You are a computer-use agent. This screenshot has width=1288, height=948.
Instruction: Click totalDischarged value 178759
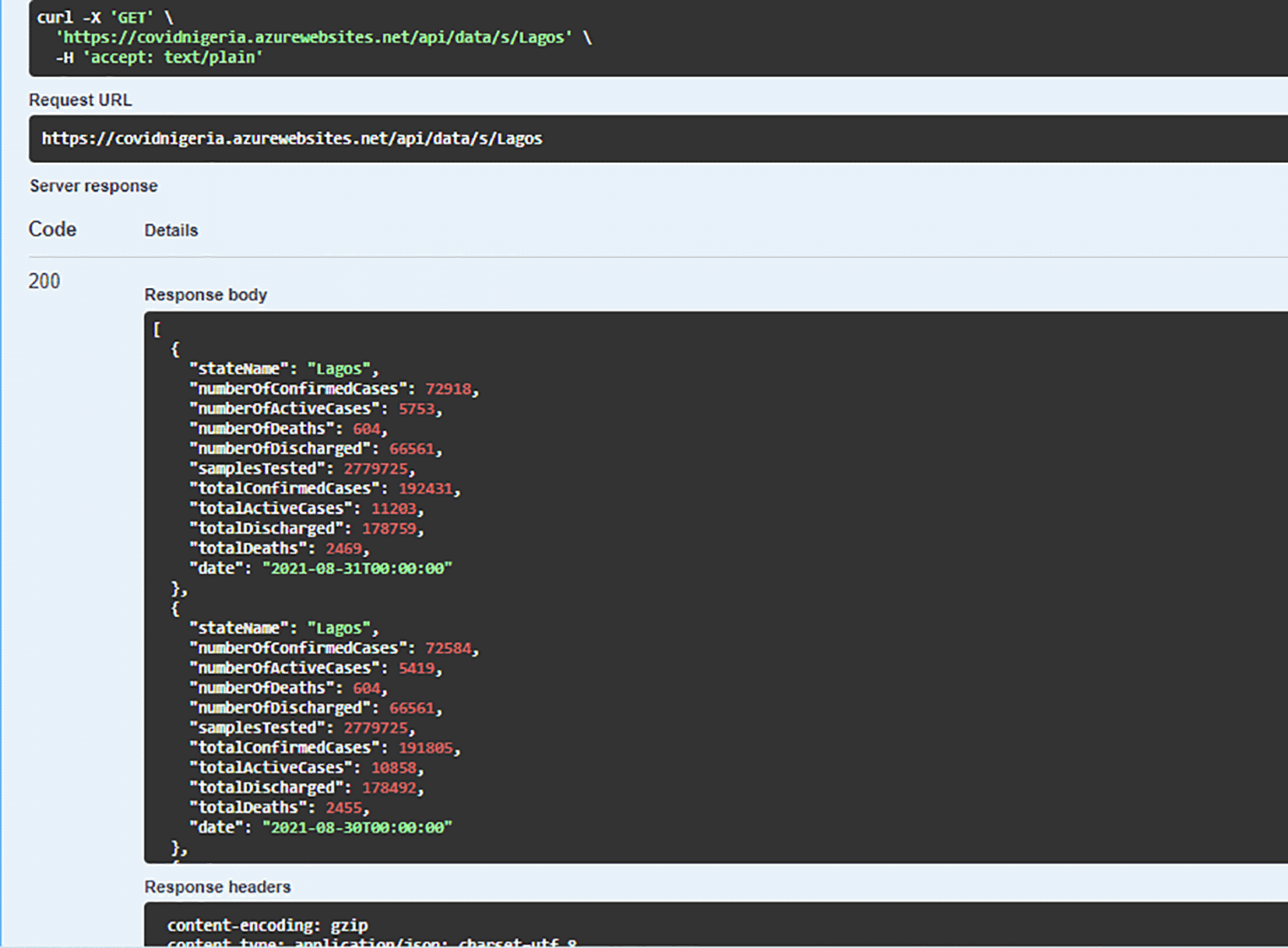[389, 529]
